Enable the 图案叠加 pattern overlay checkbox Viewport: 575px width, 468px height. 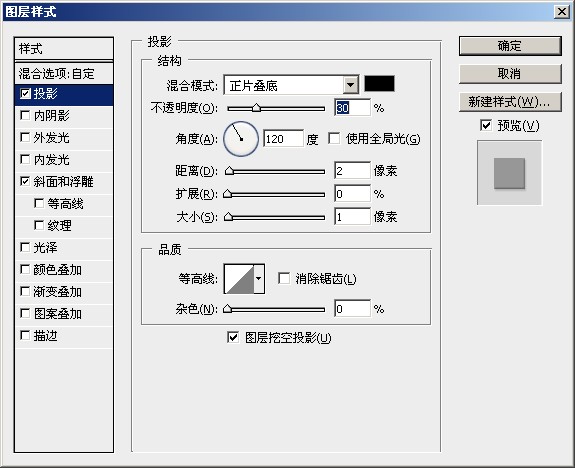(25, 313)
